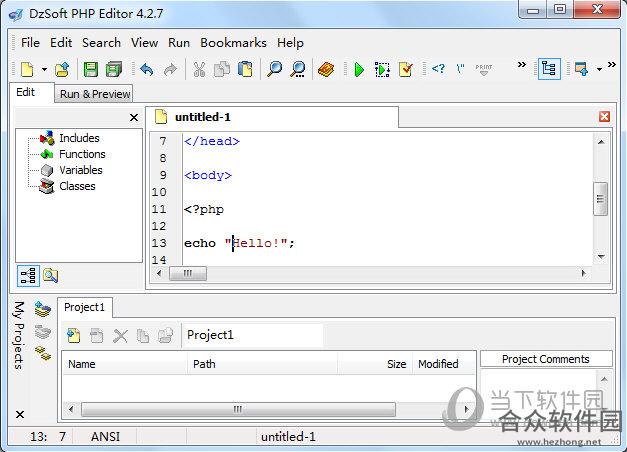Close the untitled-1 document with red X
Image resolution: width=627 pixels, height=452 pixels.
(604, 116)
